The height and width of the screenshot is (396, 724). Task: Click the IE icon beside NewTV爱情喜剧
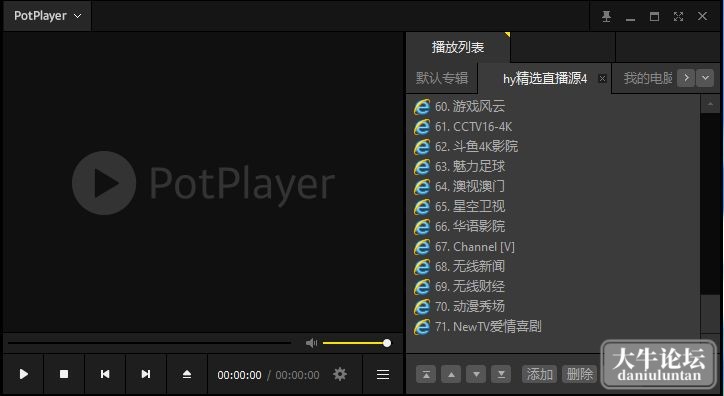click(x=422, y=327)
